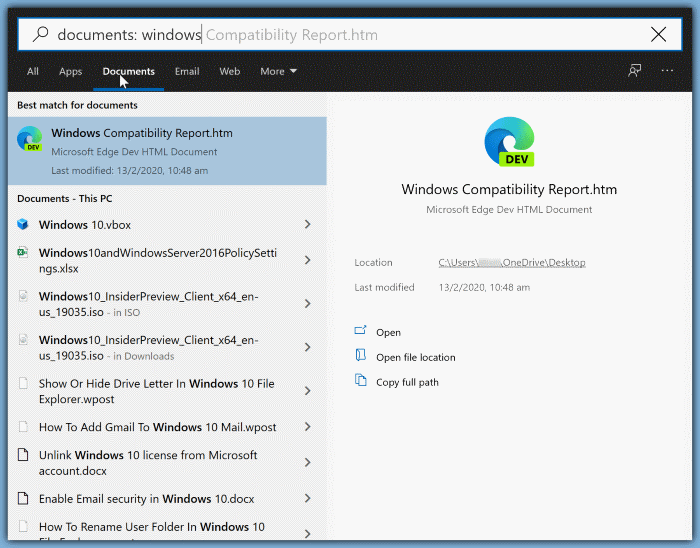Expand arrow for ISO file in ISO
Image resolution: width=700 pixels, height=548 pixels.
tap(308, 303)
